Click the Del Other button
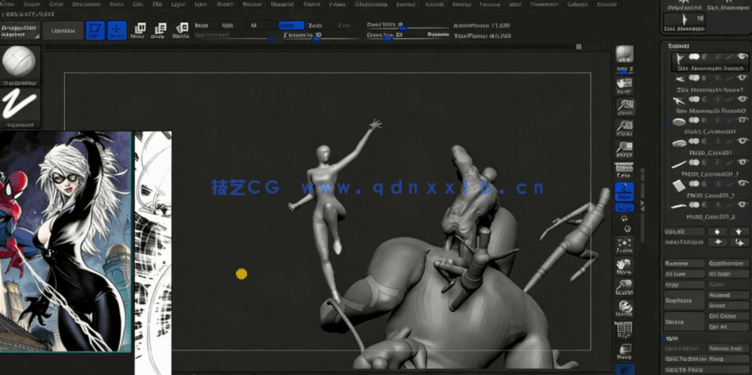Viewport: 752px width, 375px height. pyautogui.click(x=728, y=316)
